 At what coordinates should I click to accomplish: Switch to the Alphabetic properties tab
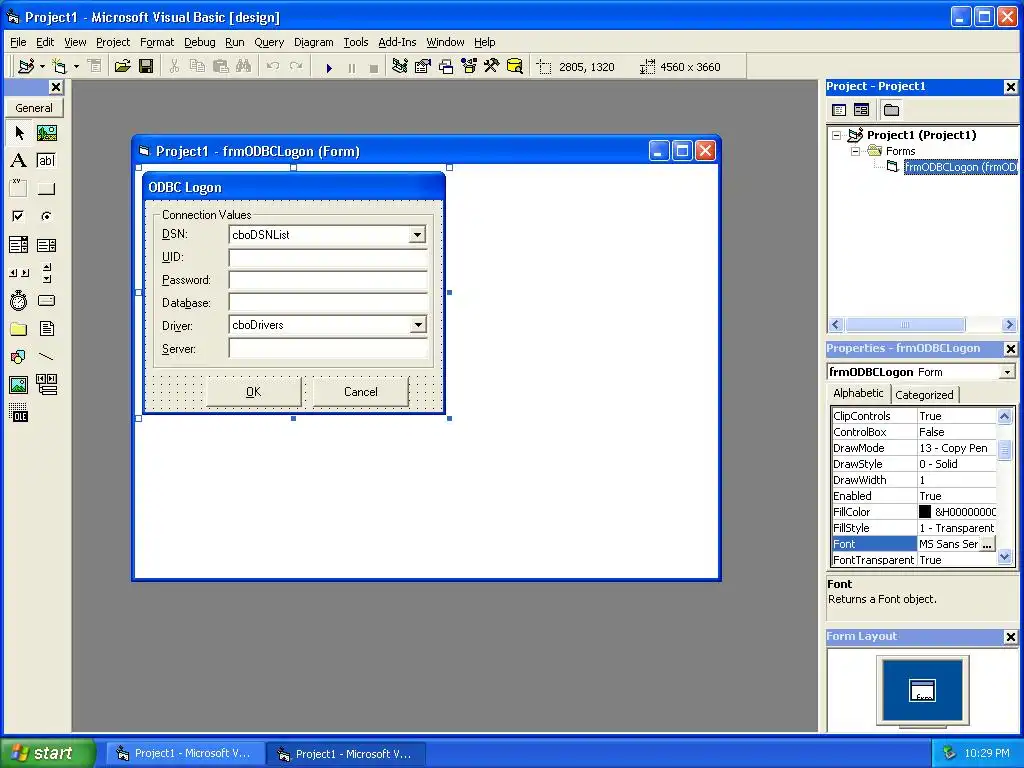point(858,393)
